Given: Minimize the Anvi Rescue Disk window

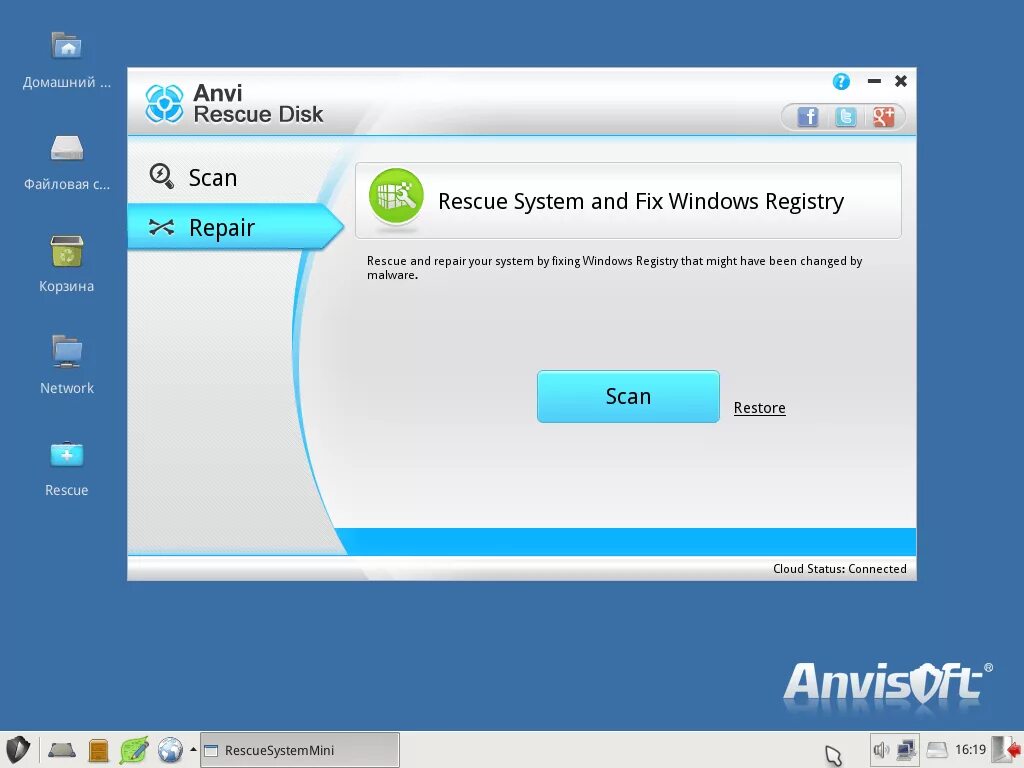Looking at the screenshot, I should click(874, 81).
